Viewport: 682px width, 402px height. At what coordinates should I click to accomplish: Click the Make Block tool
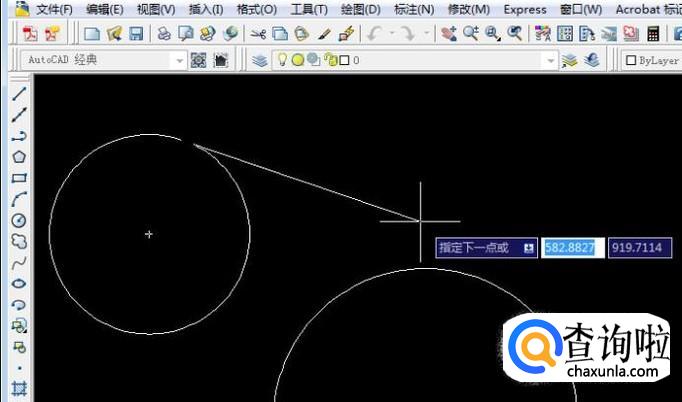19,347
